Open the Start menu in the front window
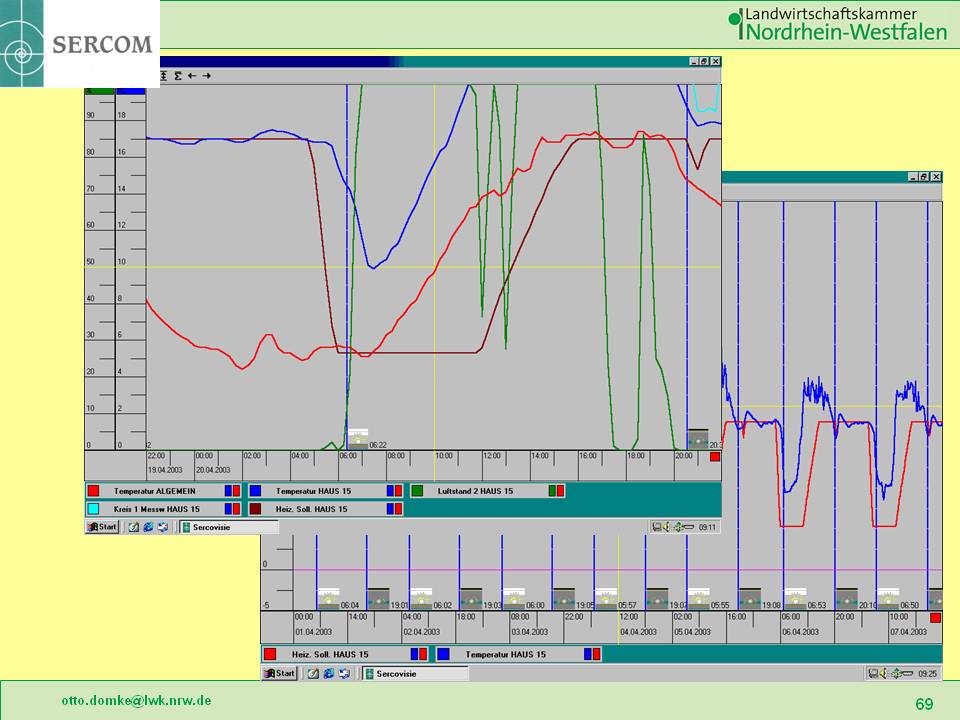This screenshot has width=960, height=720. click(103, 527)
